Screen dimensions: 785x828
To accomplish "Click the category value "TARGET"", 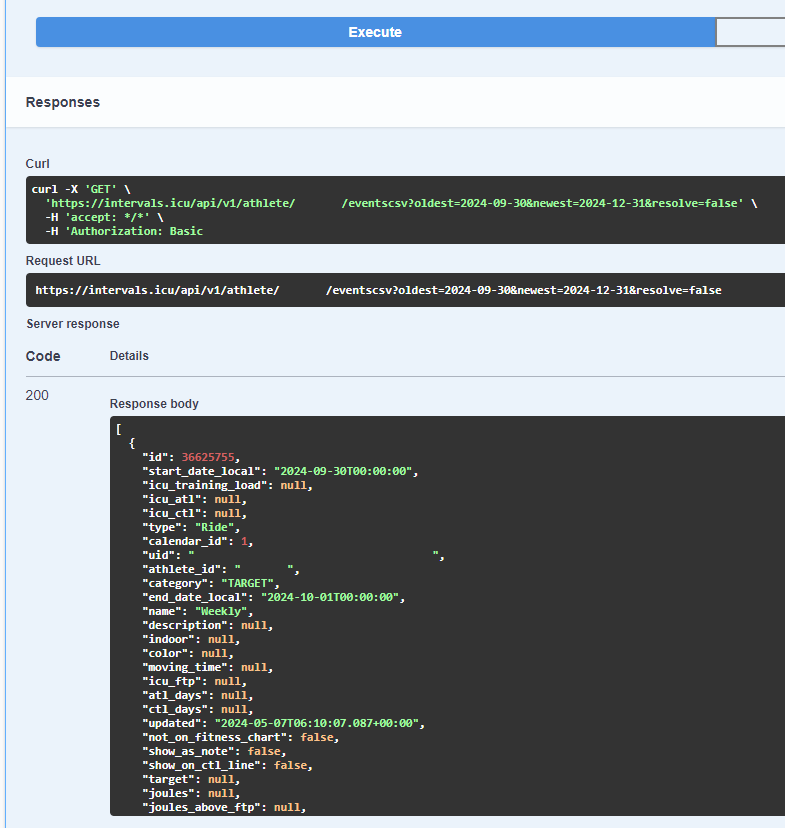I will pyautogui.click(x=247, y=583).
